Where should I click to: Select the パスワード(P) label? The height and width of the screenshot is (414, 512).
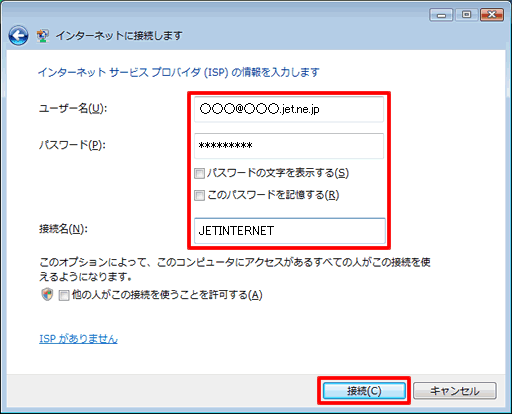pyautogui.click(x=72, y=145)
